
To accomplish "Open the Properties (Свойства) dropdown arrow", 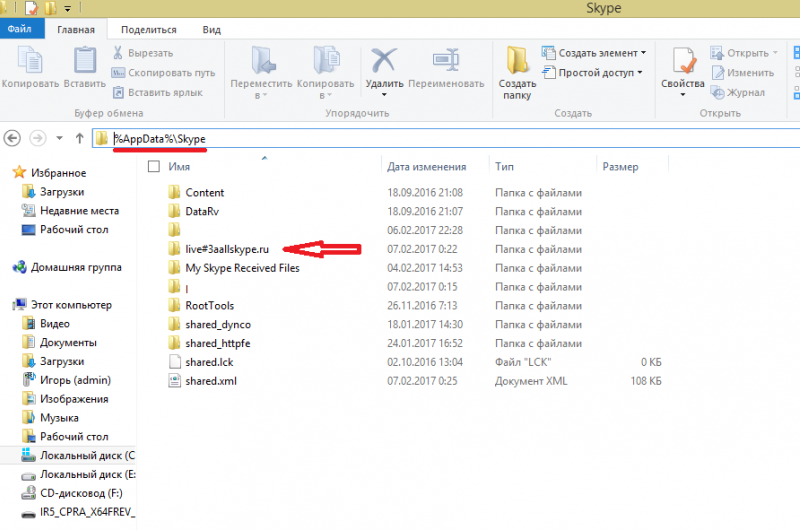I will pos(683,95).
